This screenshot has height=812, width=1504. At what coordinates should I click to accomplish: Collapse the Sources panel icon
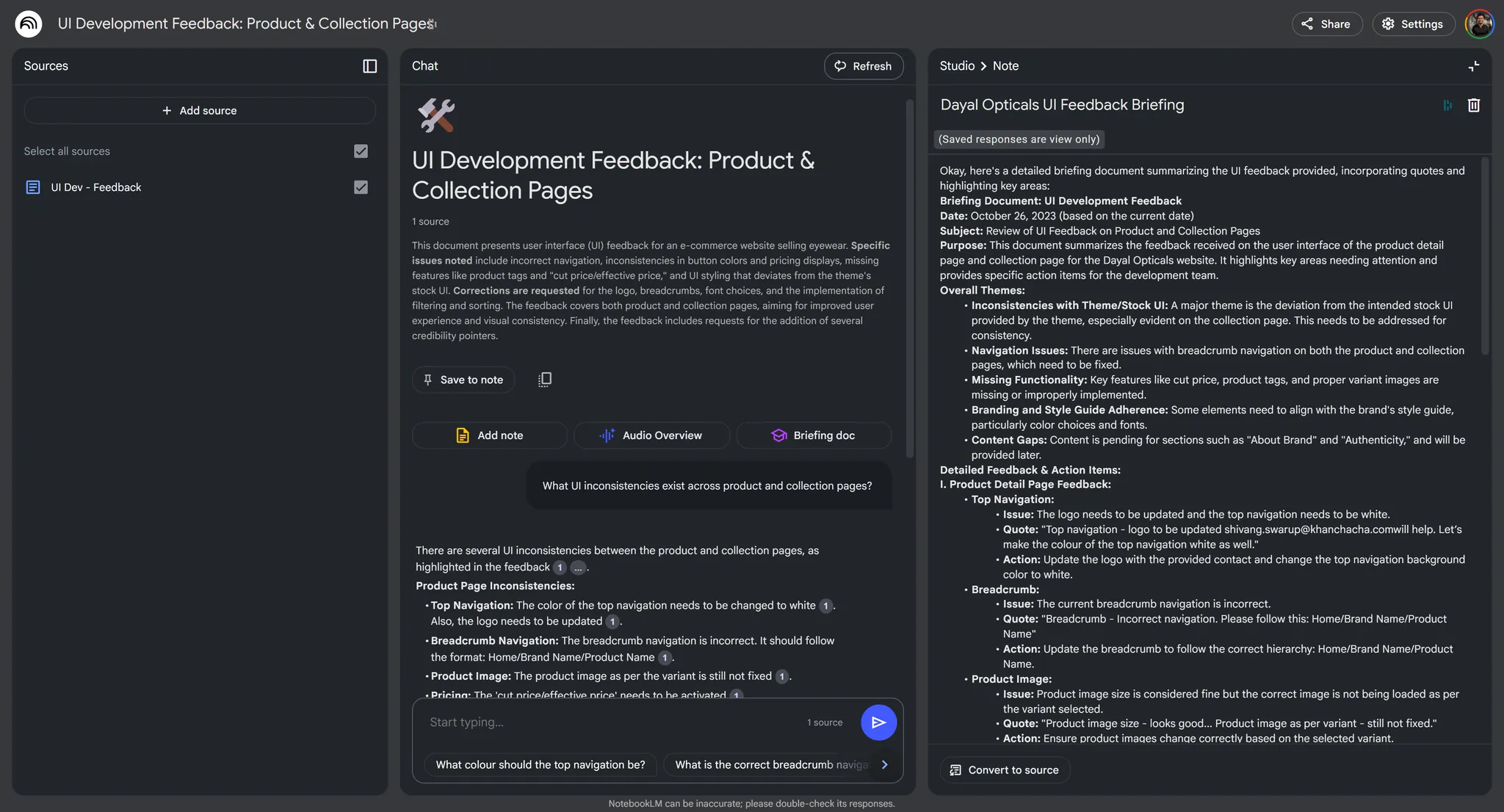[369, 66]
